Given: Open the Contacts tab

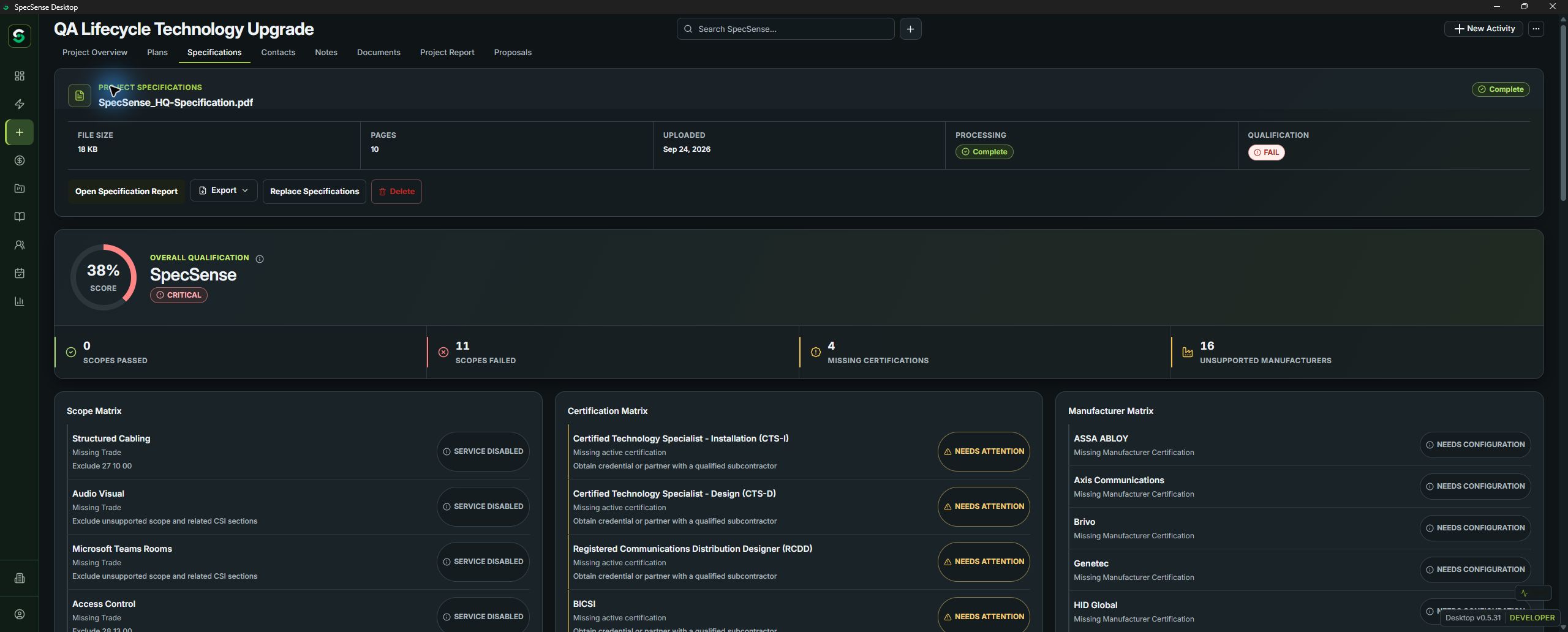Looking at the screenshot, I should pos(278,53).
